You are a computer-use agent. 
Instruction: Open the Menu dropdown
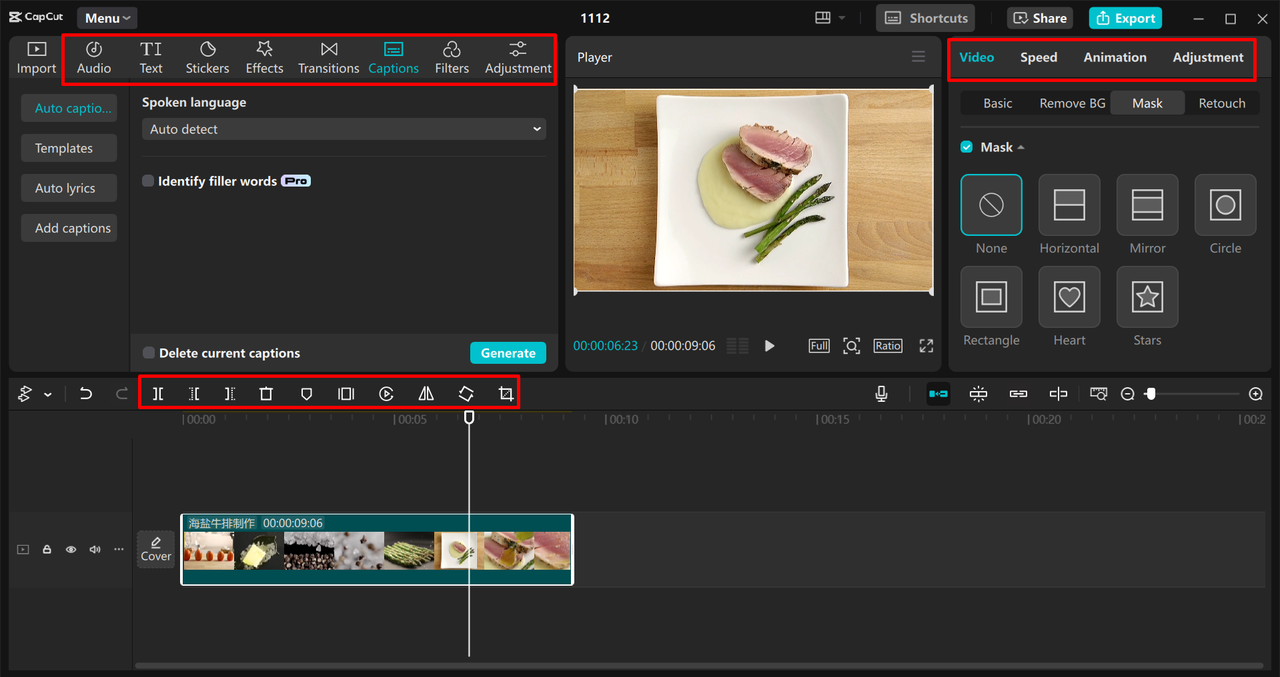tap(107, 18)
